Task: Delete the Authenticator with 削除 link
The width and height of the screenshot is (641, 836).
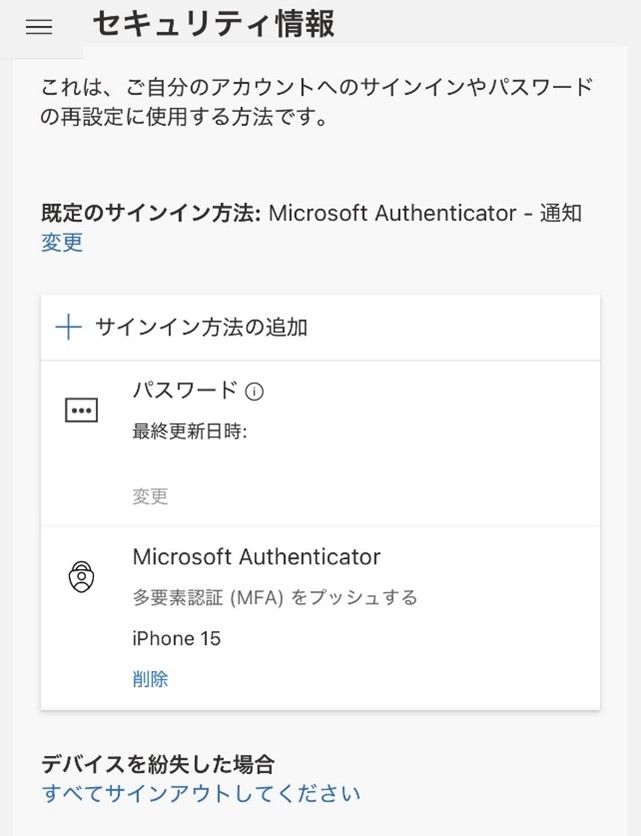Action: coord(150,679)
